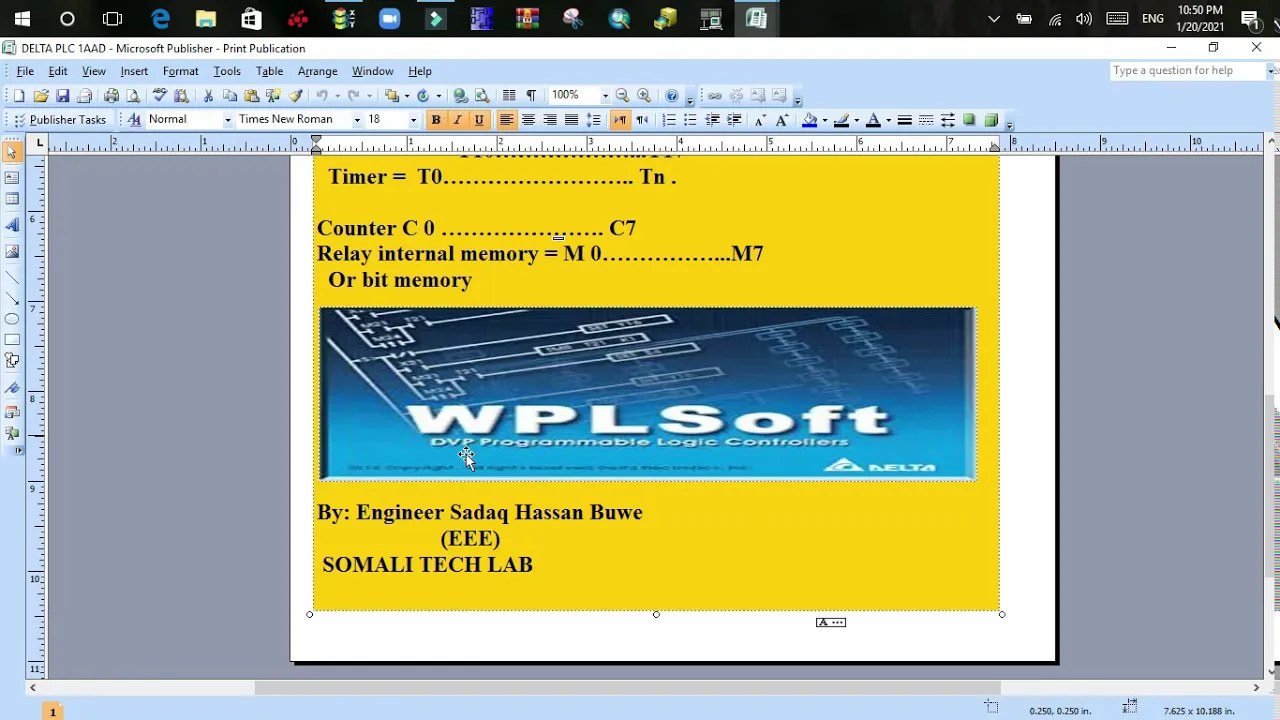Image resolution: width=1280 pixels, height=720 pixels.
Task: Click the Paste clipboard icon
Action: click(x=252, y=96)
